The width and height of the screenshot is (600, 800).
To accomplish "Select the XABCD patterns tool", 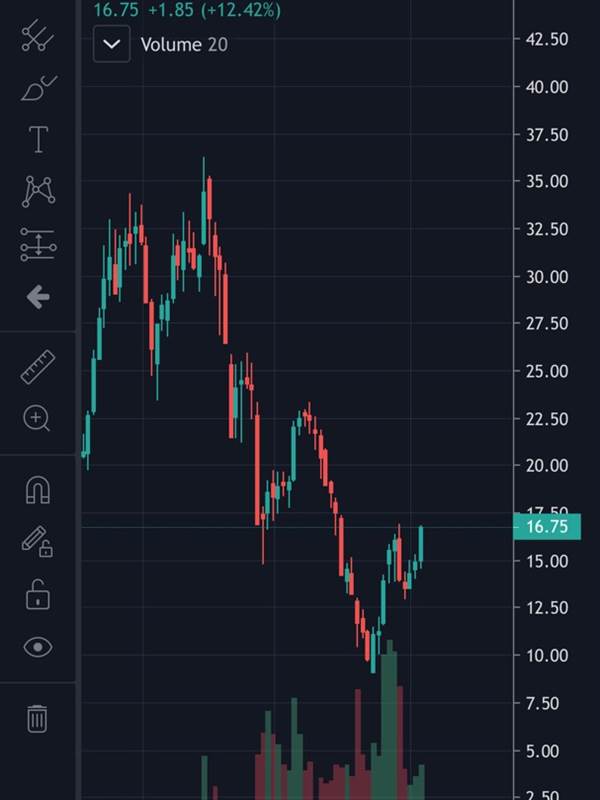I will click(x=38, y=191).
